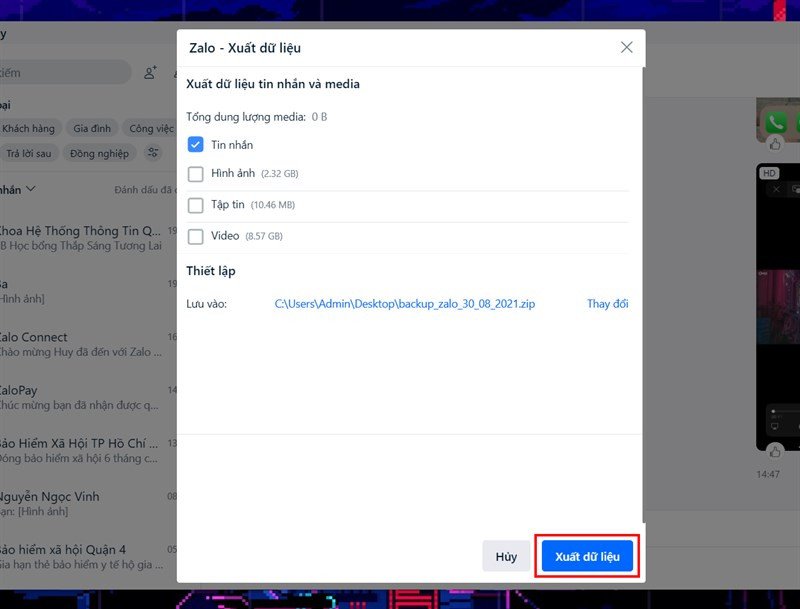
Task: Expand the message category dropdown chevron
Action: pos(31,189)
